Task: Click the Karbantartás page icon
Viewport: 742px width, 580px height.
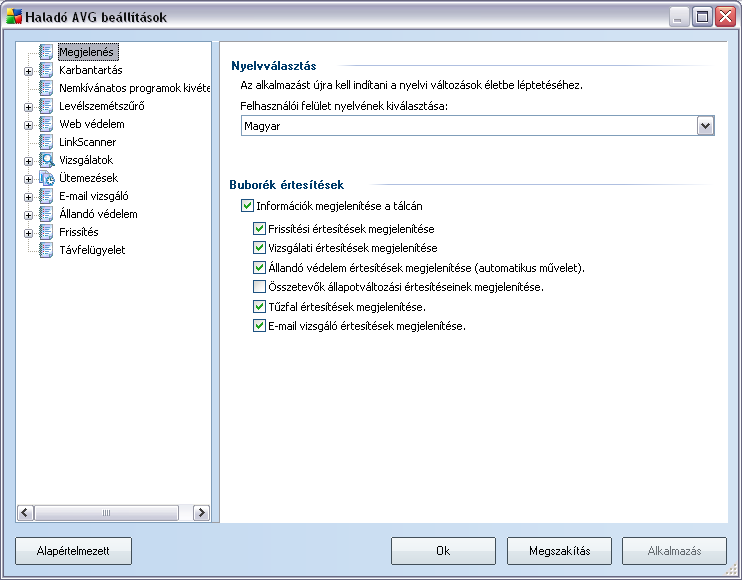Action: tap(46, 70)
